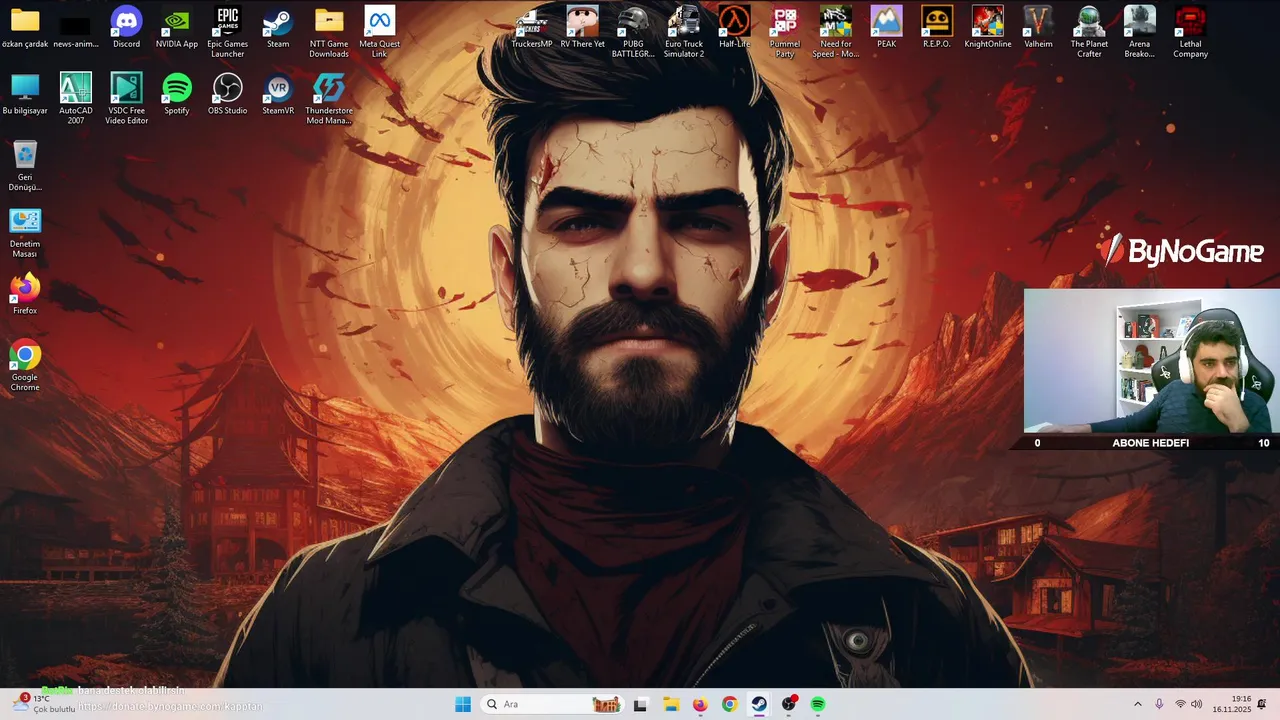Switch to Spotify in the taskbar
This screenshot has height=720, width=1280.
818,704
